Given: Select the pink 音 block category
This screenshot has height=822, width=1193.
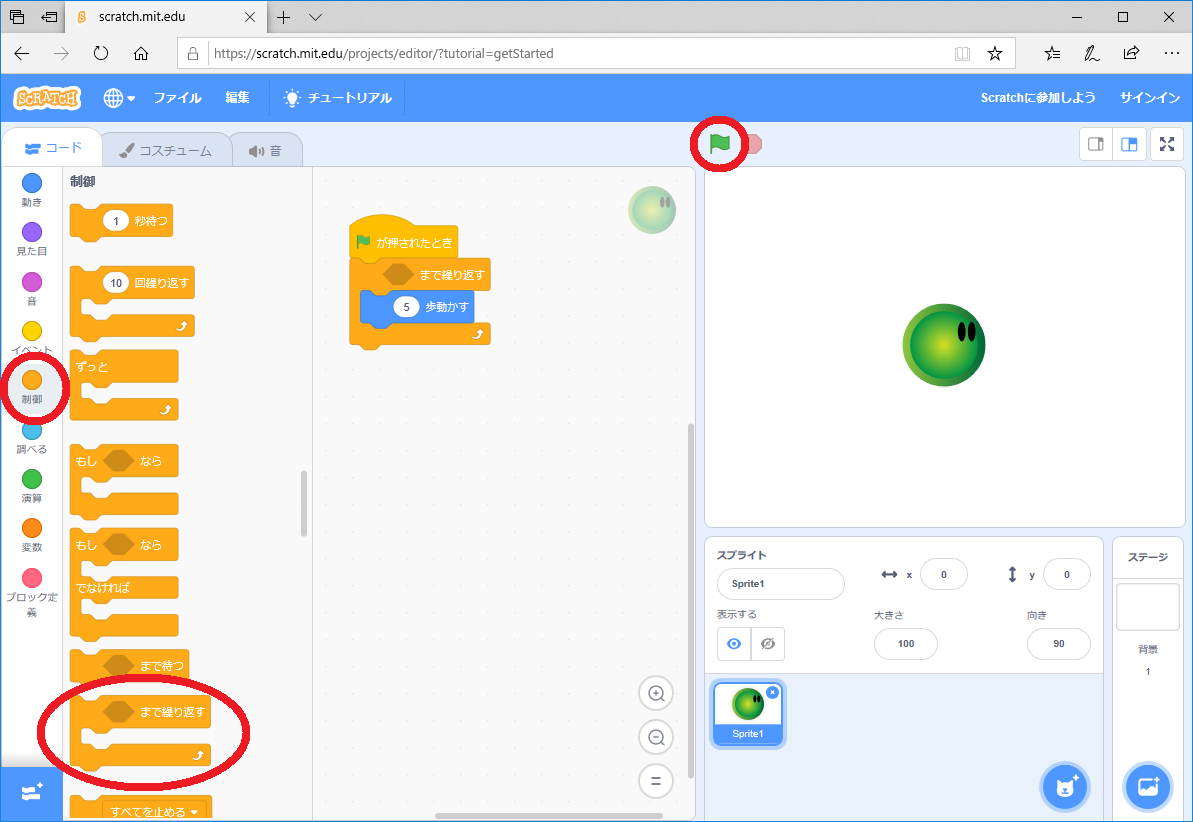Looking at the screenshot, I should [x=32, y=288].
